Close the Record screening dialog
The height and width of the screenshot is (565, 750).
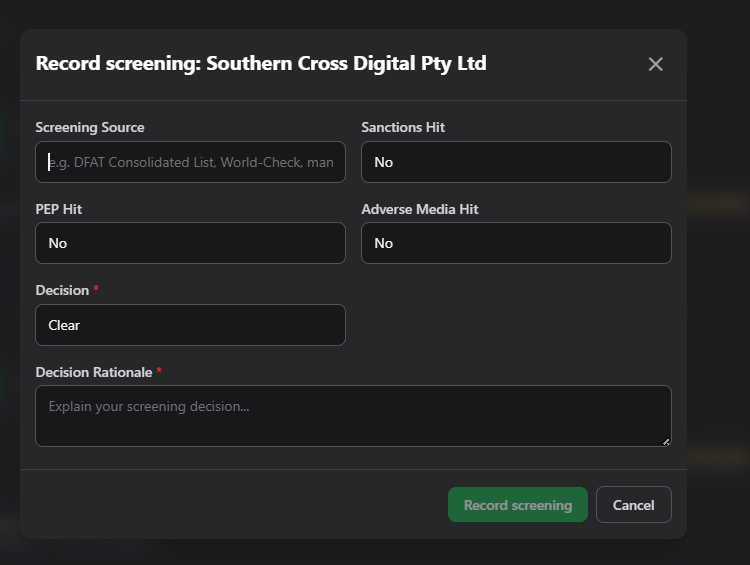coord(655,64)
